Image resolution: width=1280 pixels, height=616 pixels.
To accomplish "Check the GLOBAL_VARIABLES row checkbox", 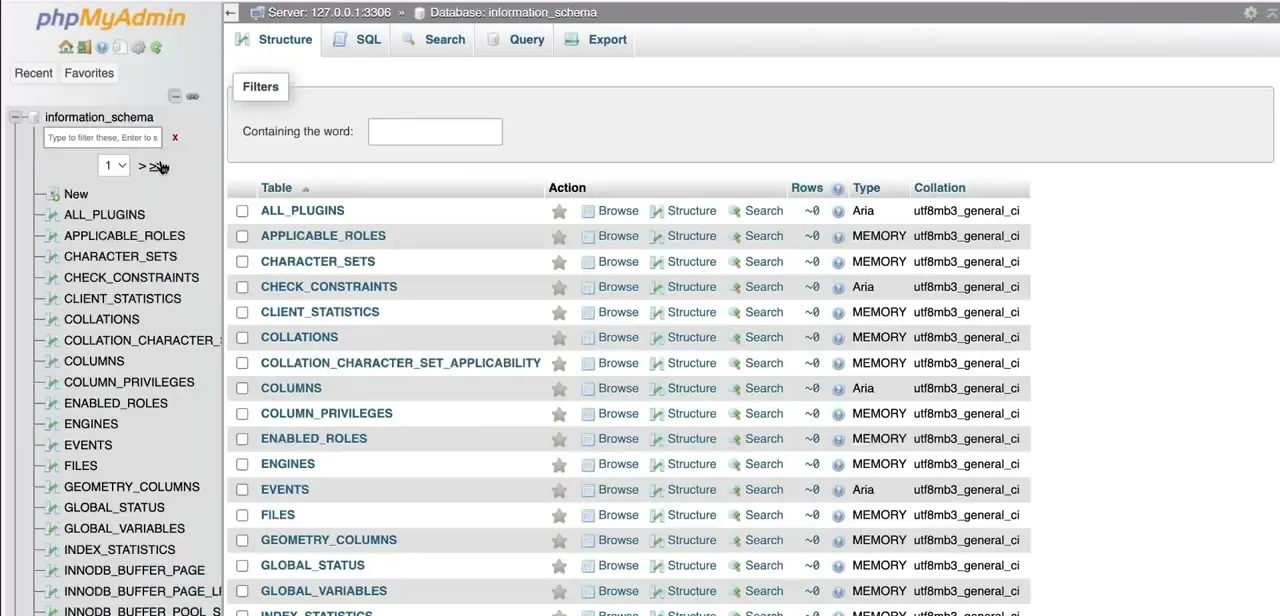I will tap(242, 591).
